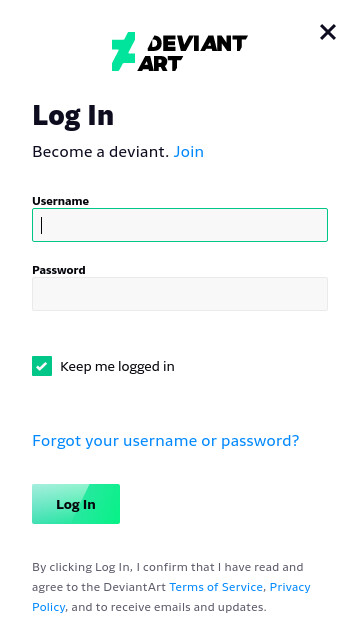Open the Terms of Service link

tap(216, 587)
